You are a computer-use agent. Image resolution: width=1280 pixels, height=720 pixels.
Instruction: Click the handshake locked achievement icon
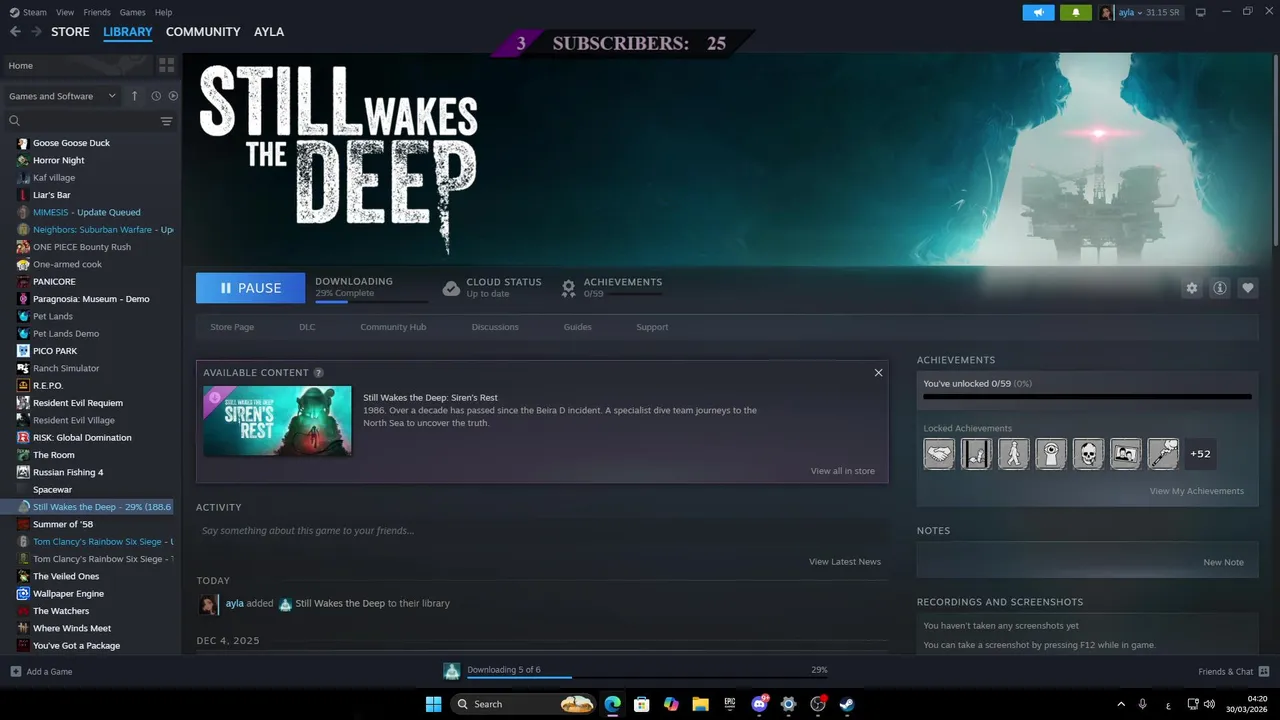939,454
